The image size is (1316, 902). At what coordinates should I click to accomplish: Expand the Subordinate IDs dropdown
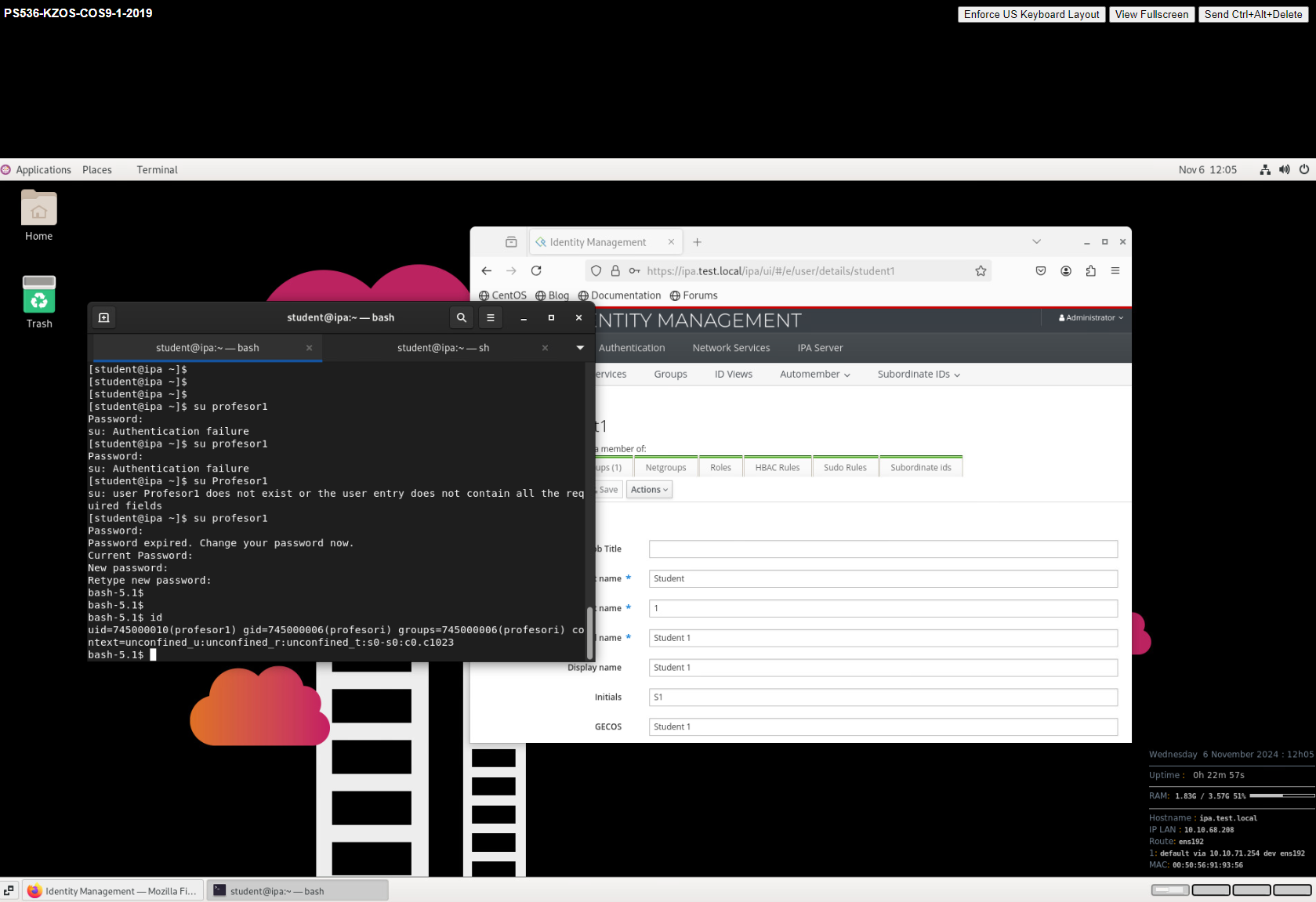point(919,375)
